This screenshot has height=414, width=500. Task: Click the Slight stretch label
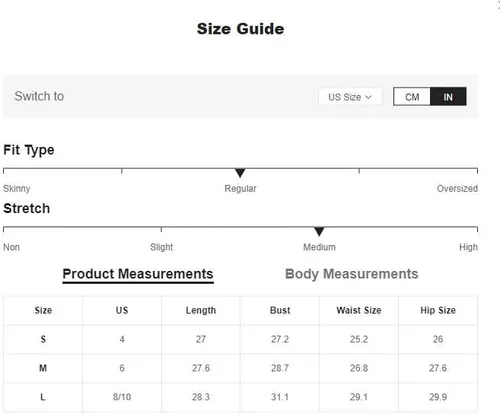[x=161, y=247]
